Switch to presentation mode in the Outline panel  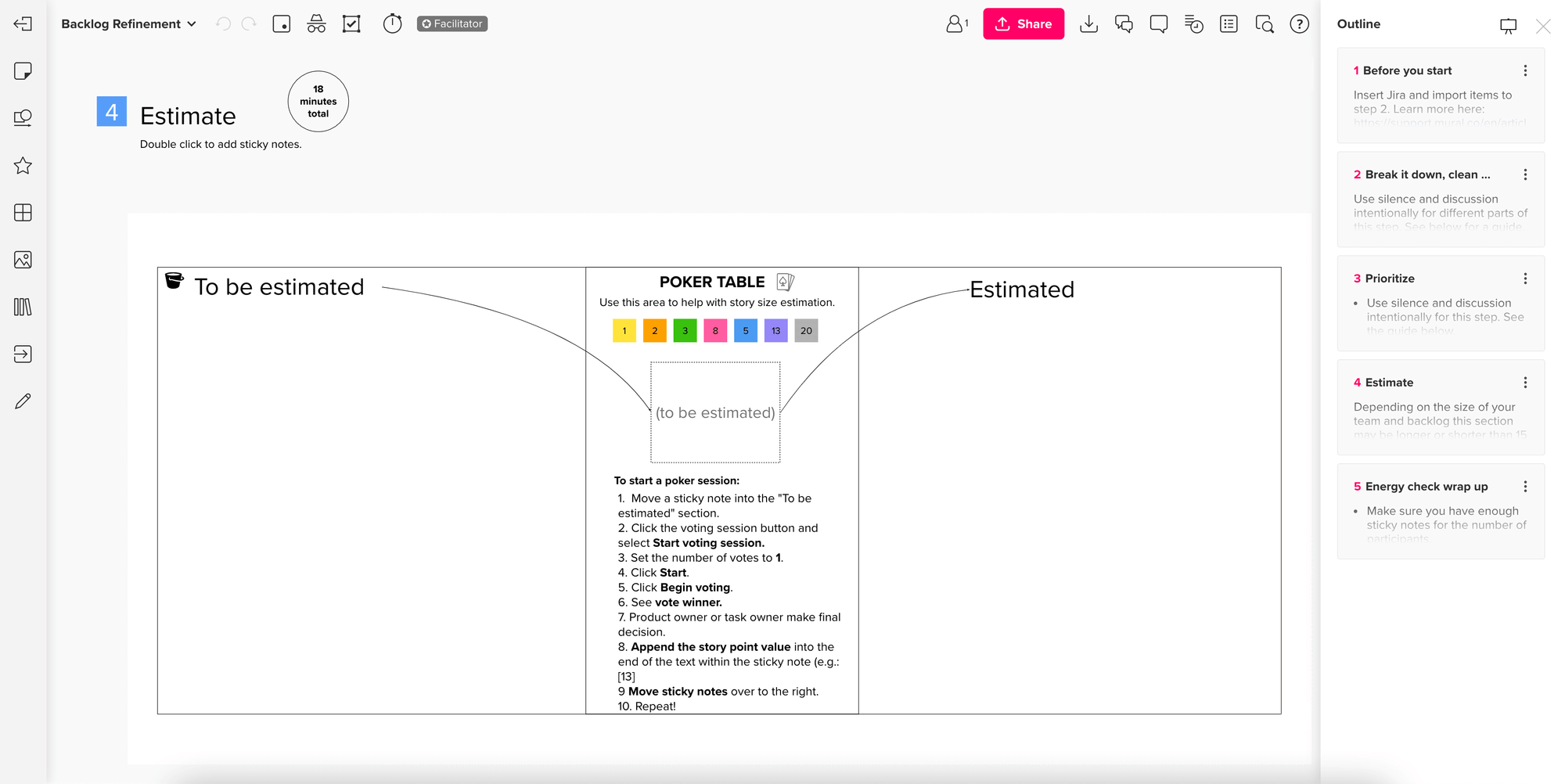coord(1509,26)
